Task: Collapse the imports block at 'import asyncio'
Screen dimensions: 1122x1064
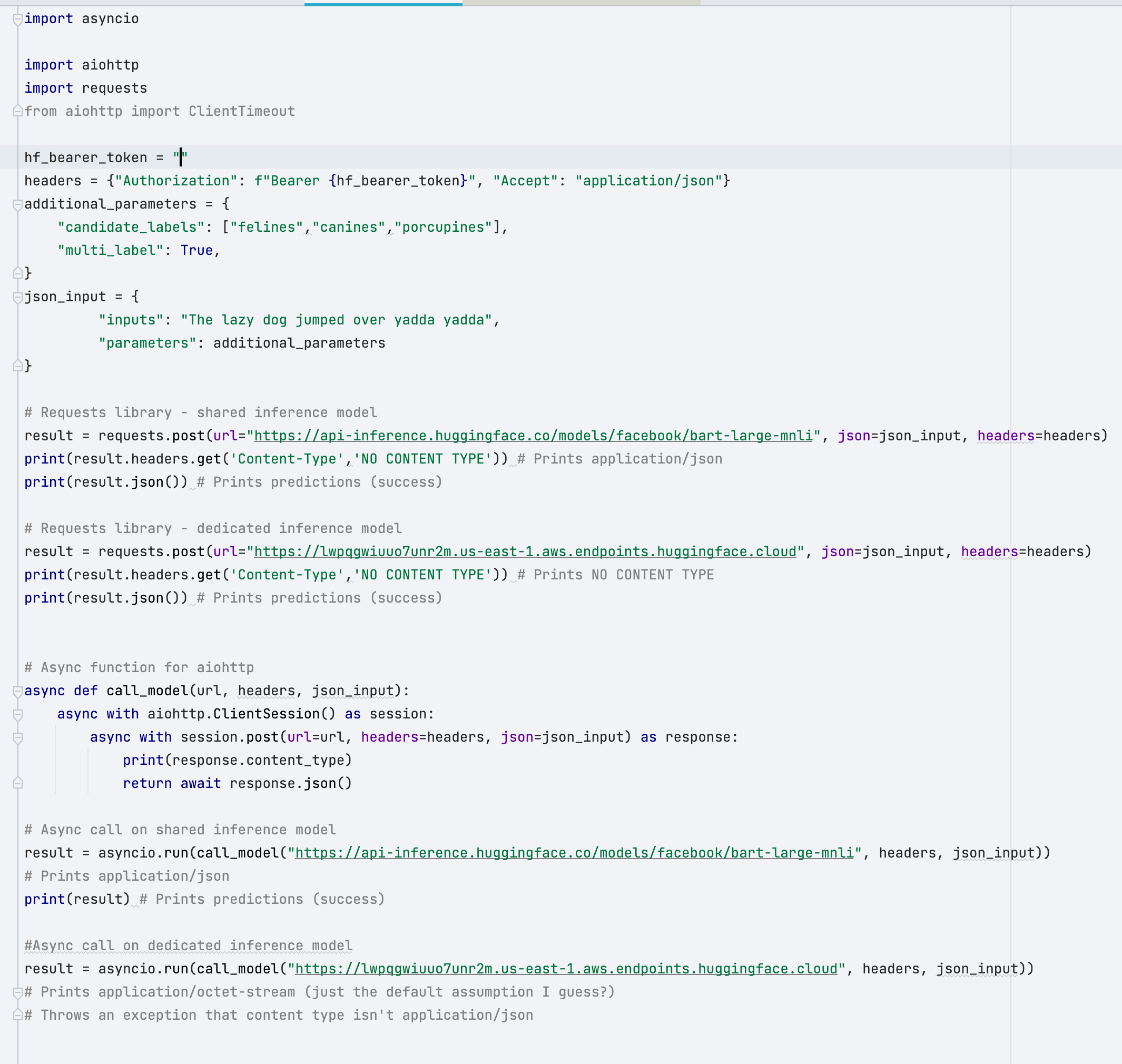Action: [x=17, y=19]
